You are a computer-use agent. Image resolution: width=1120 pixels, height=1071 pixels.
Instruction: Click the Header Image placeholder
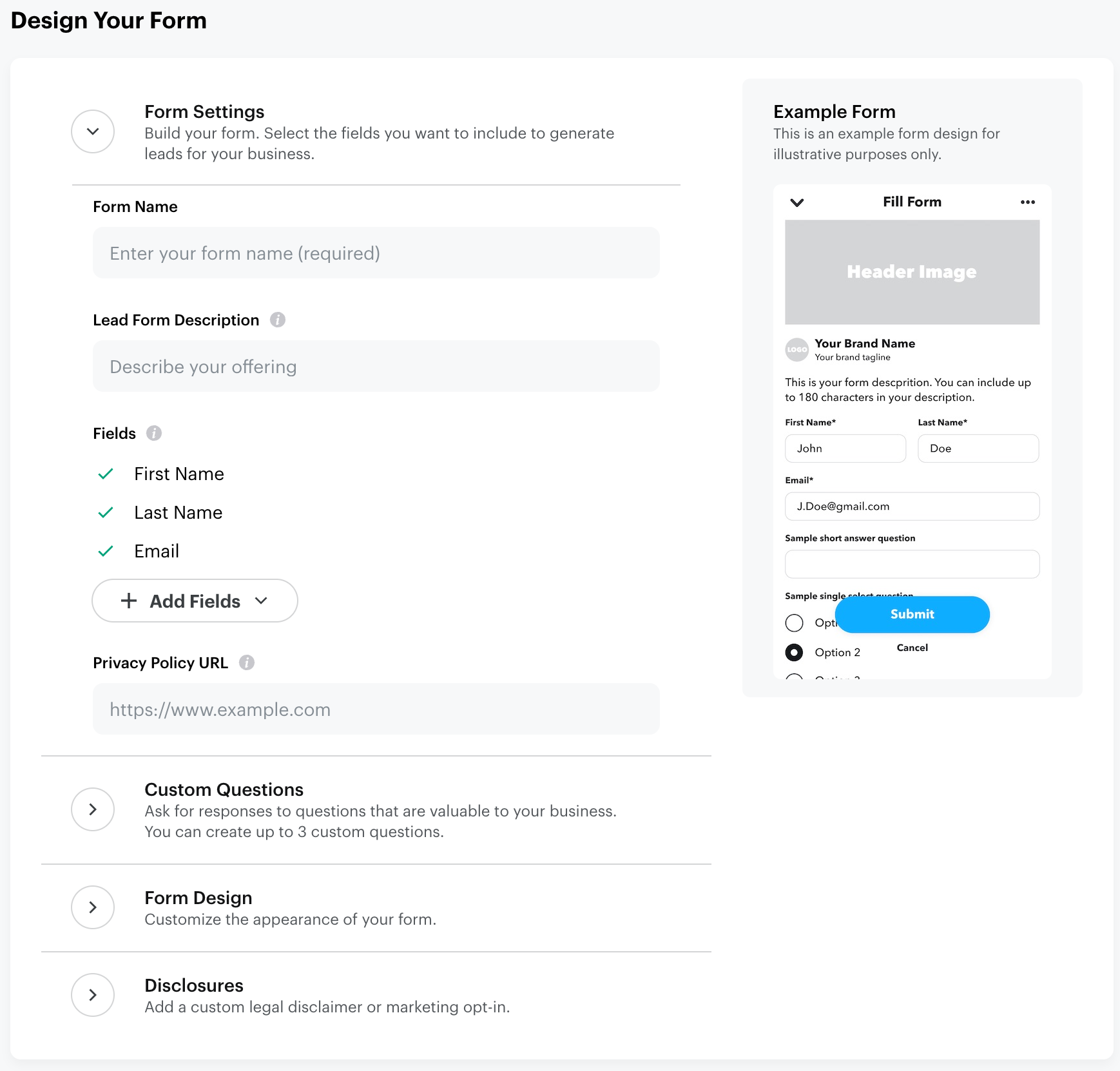point(912,272)
